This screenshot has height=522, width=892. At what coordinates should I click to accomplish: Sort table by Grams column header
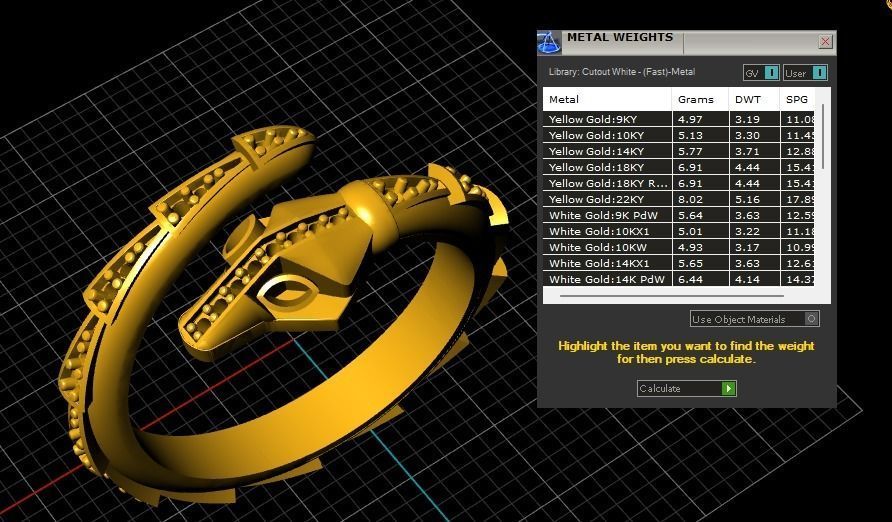[700, 99]
